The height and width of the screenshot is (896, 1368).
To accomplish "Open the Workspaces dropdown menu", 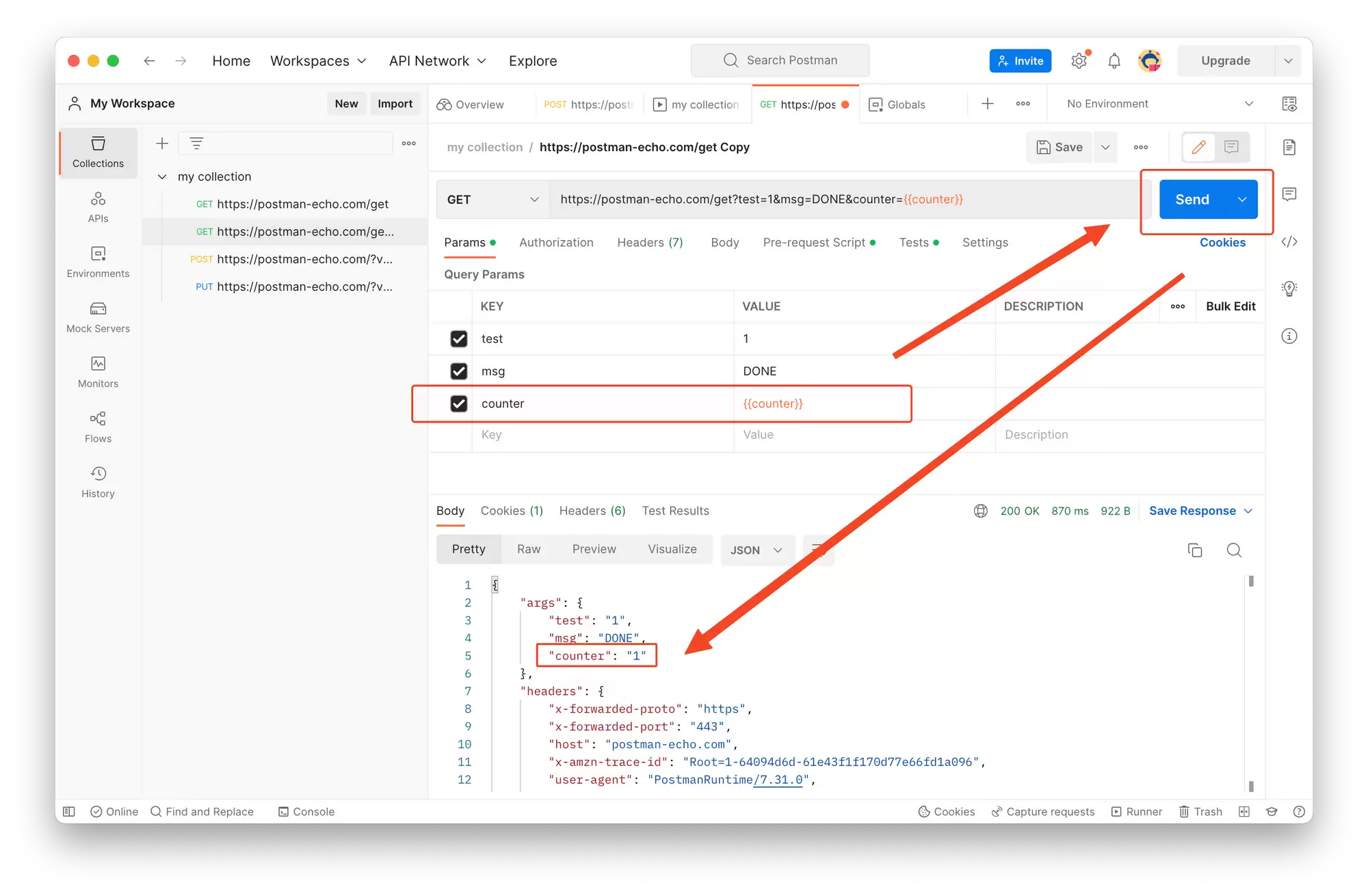I will 318,61.
